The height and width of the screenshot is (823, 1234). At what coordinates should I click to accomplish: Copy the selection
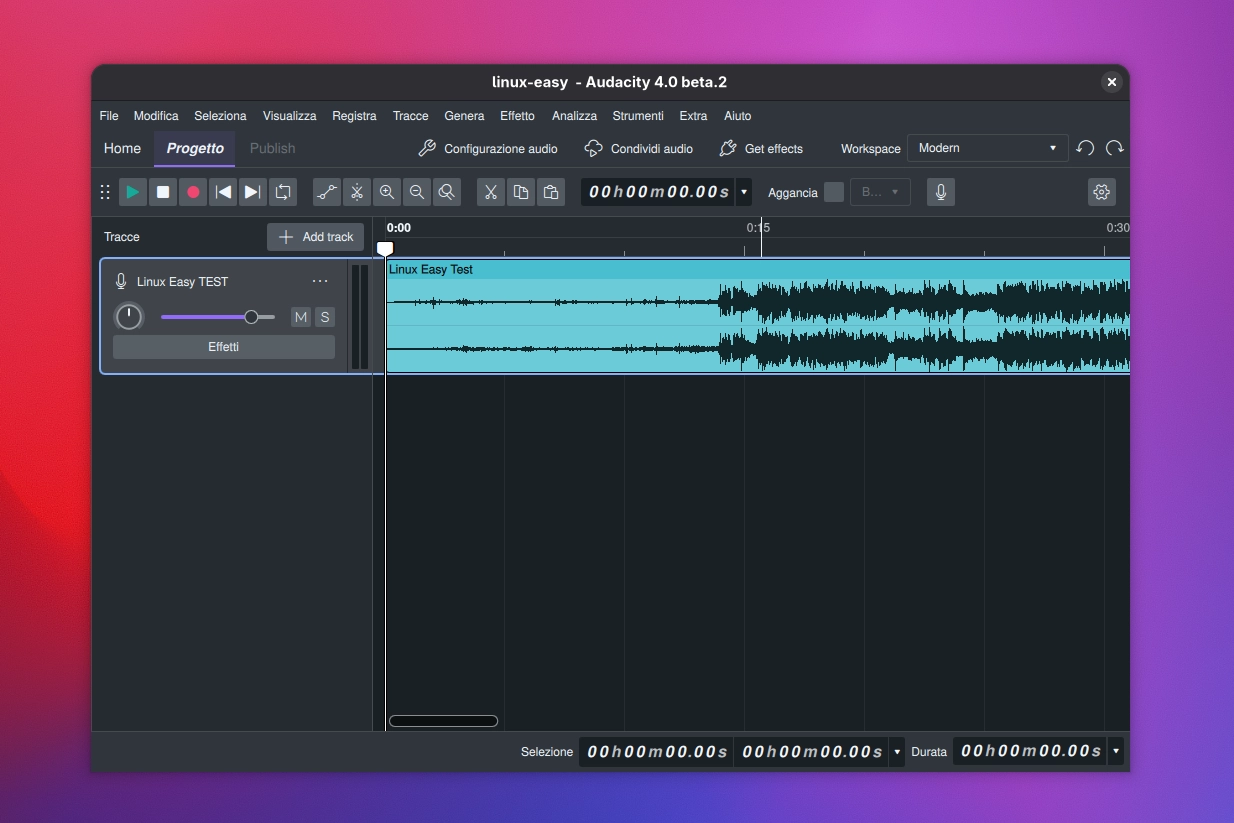coord(521,192)
